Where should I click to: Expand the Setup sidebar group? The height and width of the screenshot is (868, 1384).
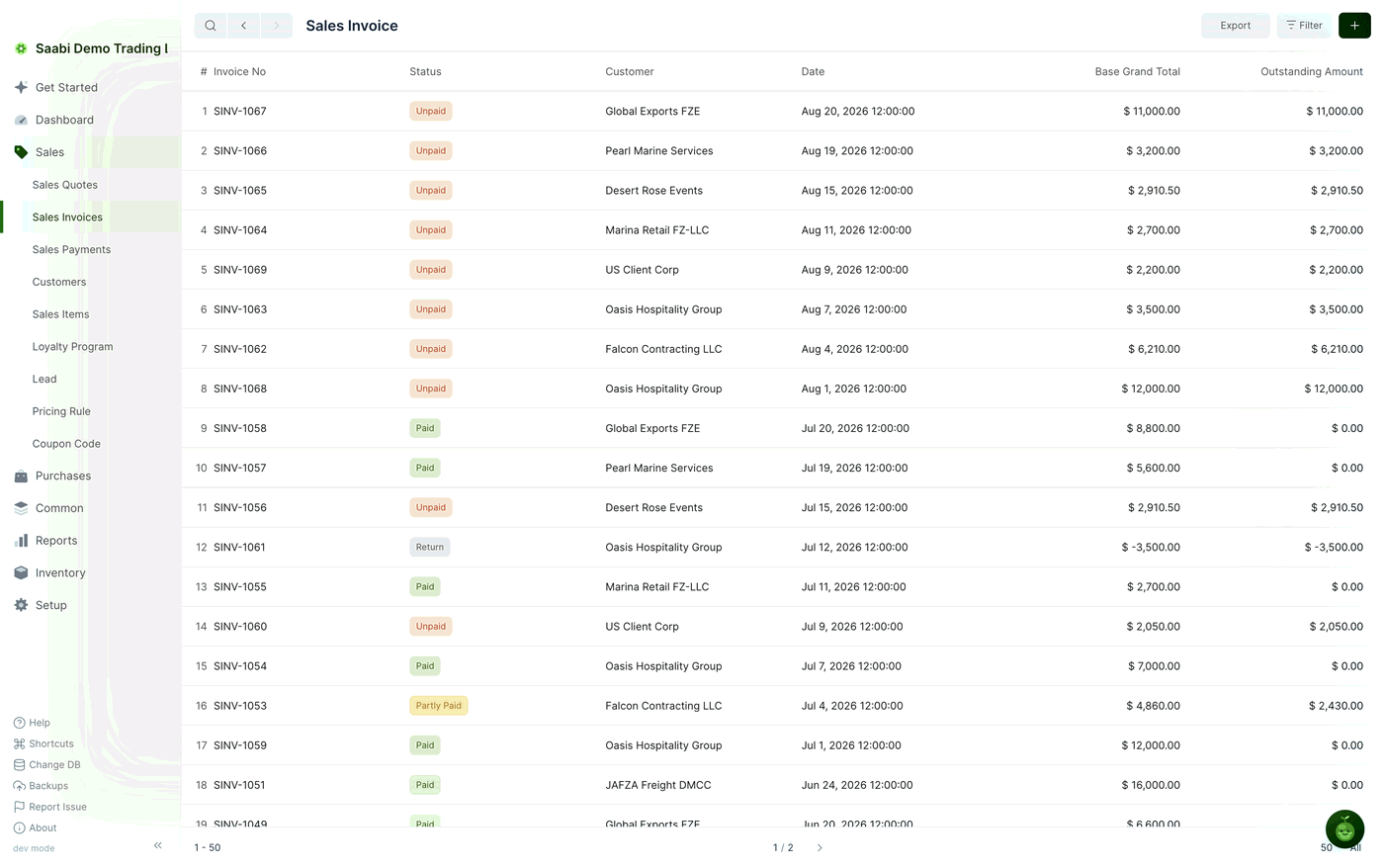point(51,606)
